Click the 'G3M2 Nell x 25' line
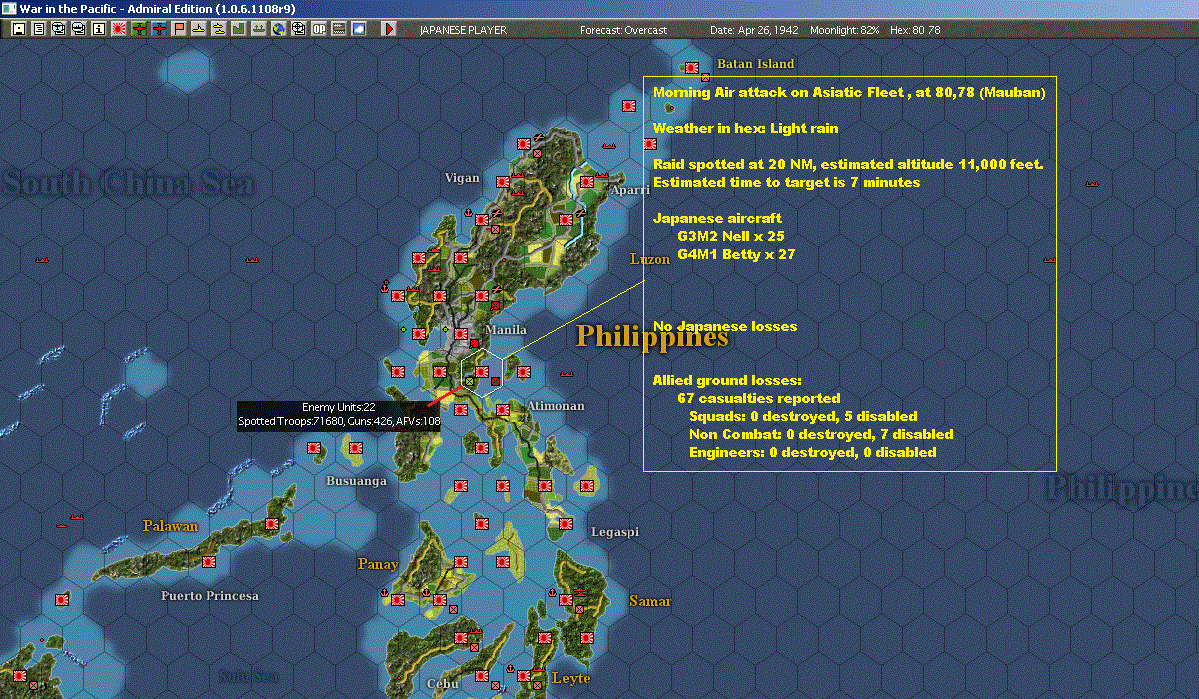The width and height of the screenshot is (1199, 699). [731, 236]
